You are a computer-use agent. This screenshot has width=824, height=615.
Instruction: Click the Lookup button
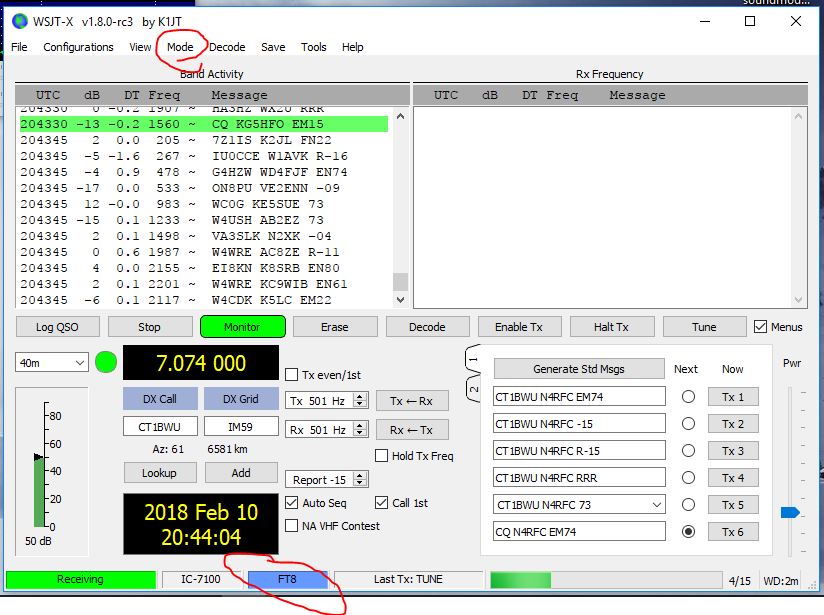pos(160,473)
